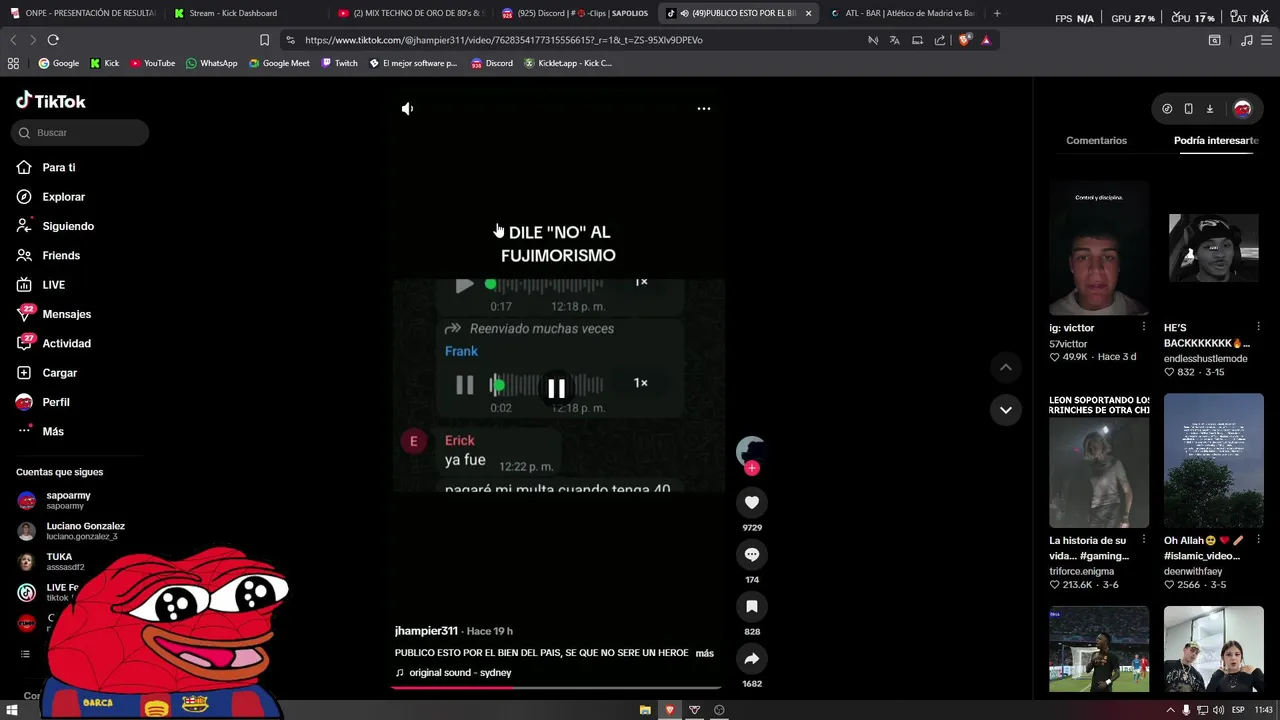Switch to the ONPE browser tab
Image resolution: width=1280 pixels, height=720 pixels.
(x=83, y=13)
